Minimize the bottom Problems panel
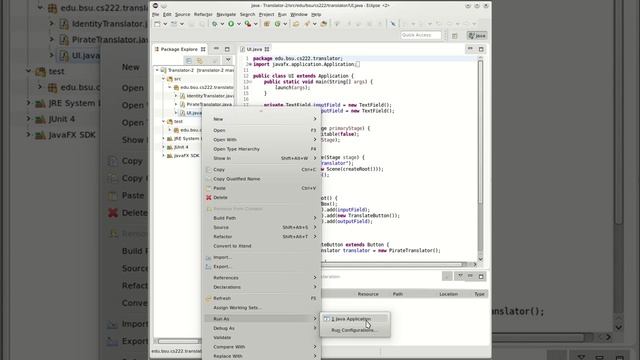640x360 pixels. [470, 276]
